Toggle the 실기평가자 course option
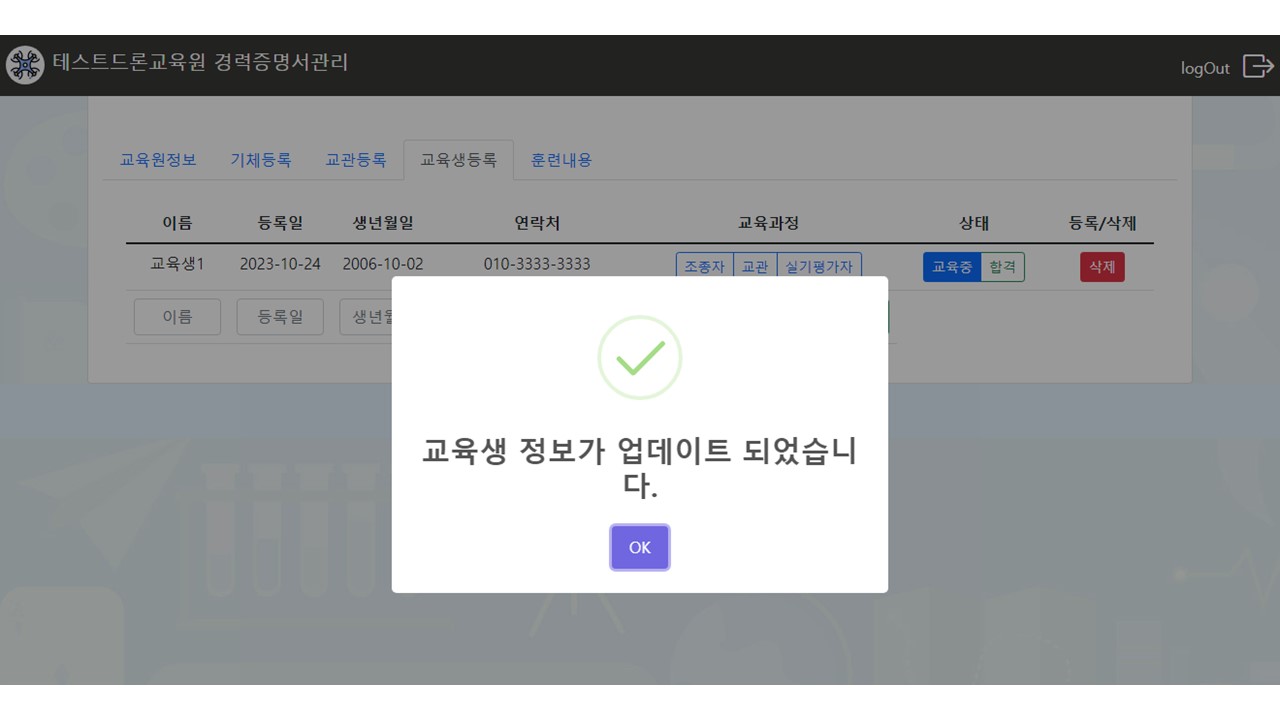1280x720 pixels. pos(819,267)
